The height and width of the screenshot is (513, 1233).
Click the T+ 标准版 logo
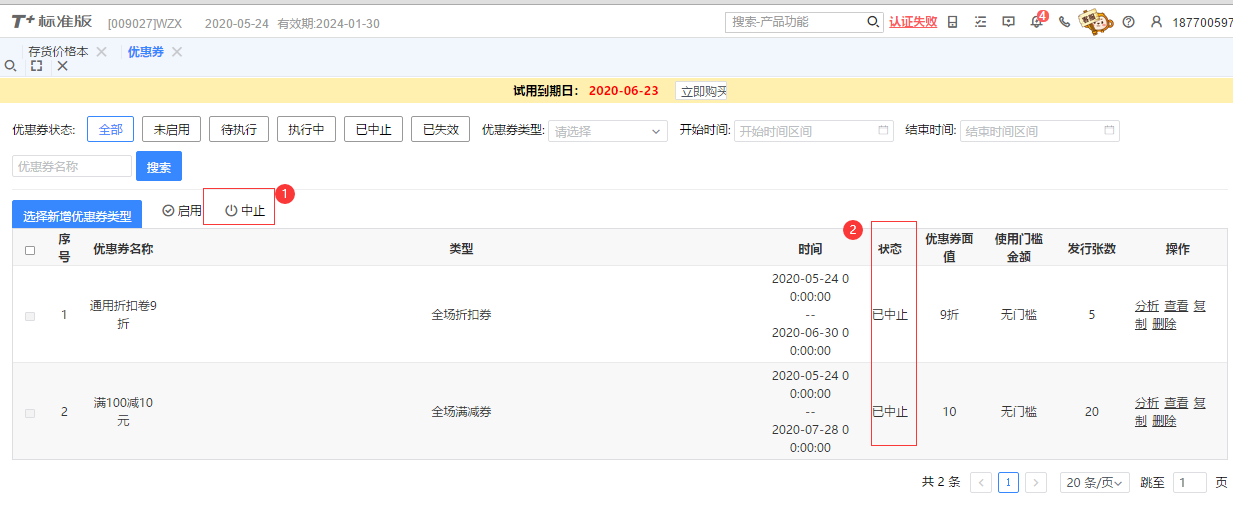[x=52, y=22]
